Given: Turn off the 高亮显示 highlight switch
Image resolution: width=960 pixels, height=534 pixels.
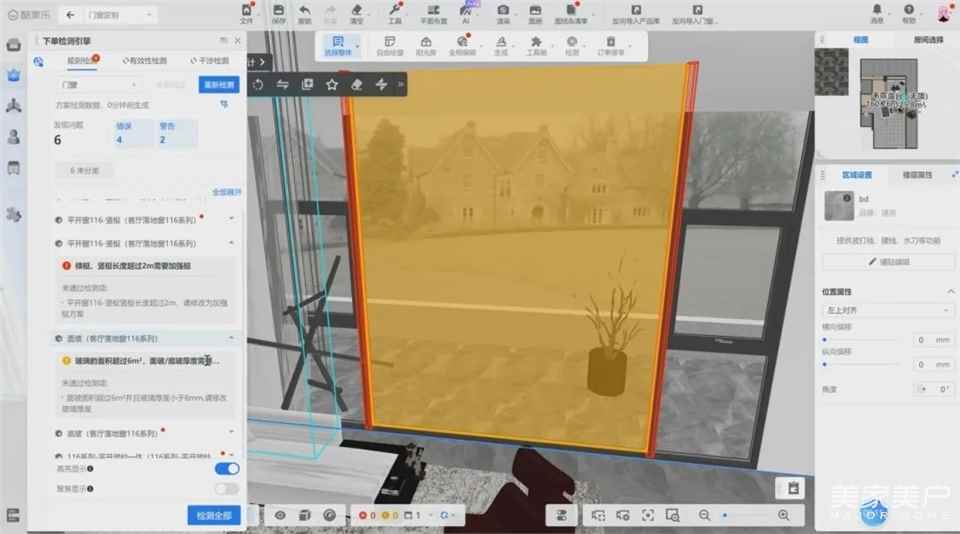Looking at the screenshot, I should tap(227, 468).
